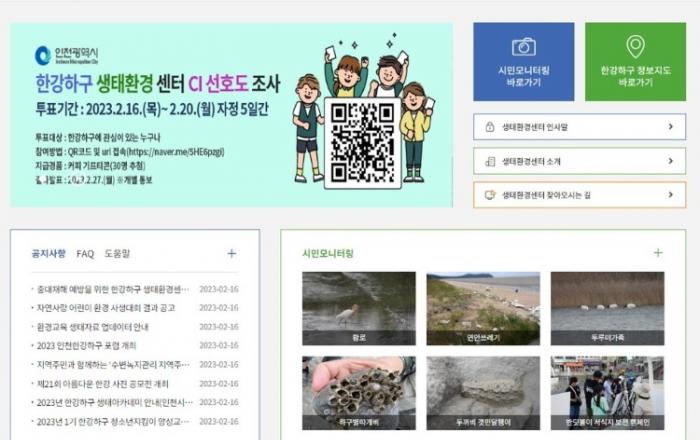Click the camera icon for 시민모니터링 바로가기

tap(523, 47)
